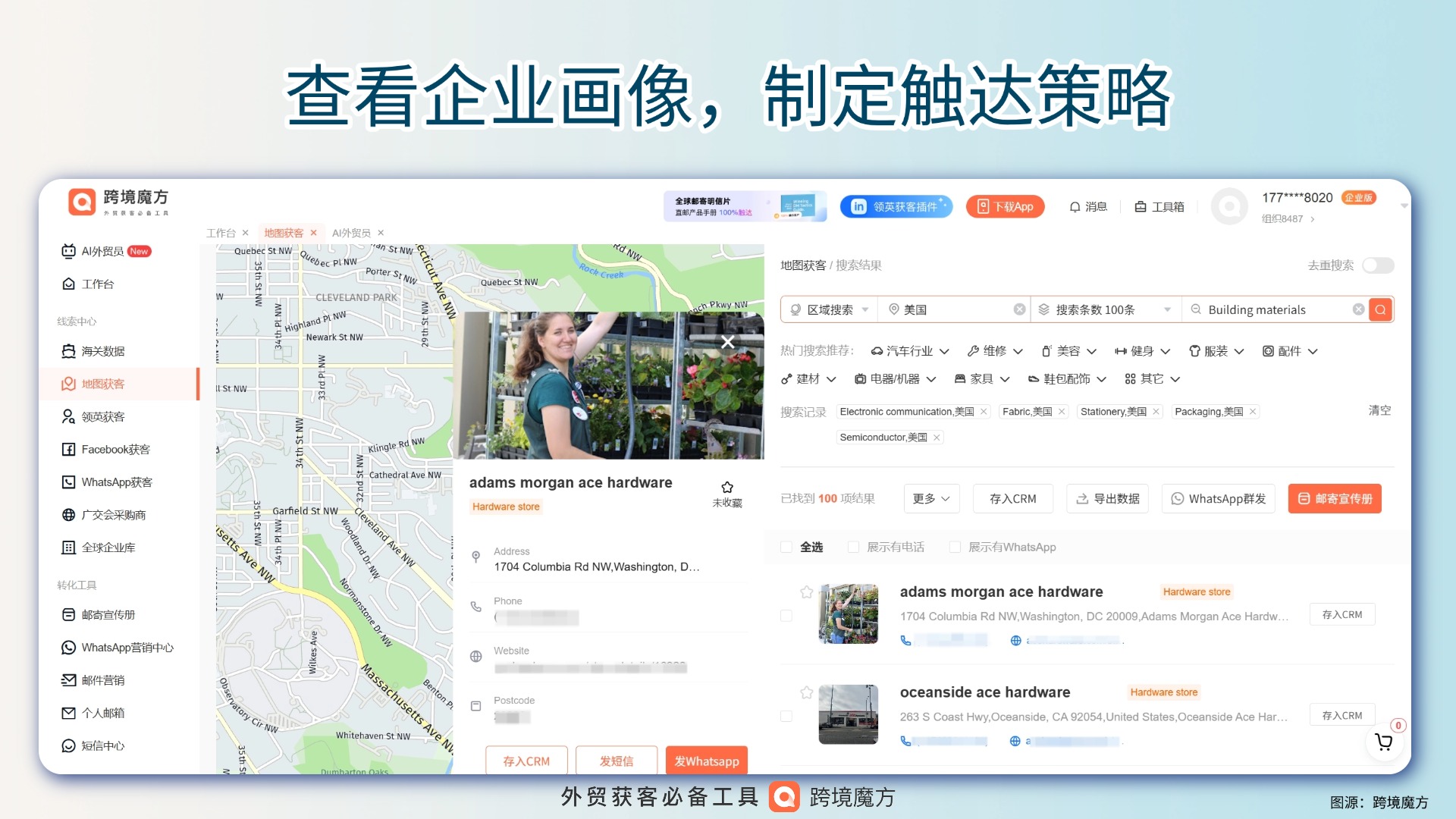Image resolution: width=1456 pixels, height=819 pixels.
Task: Favorite the oceanside ace hardware result
Action: tap(806, 692)
